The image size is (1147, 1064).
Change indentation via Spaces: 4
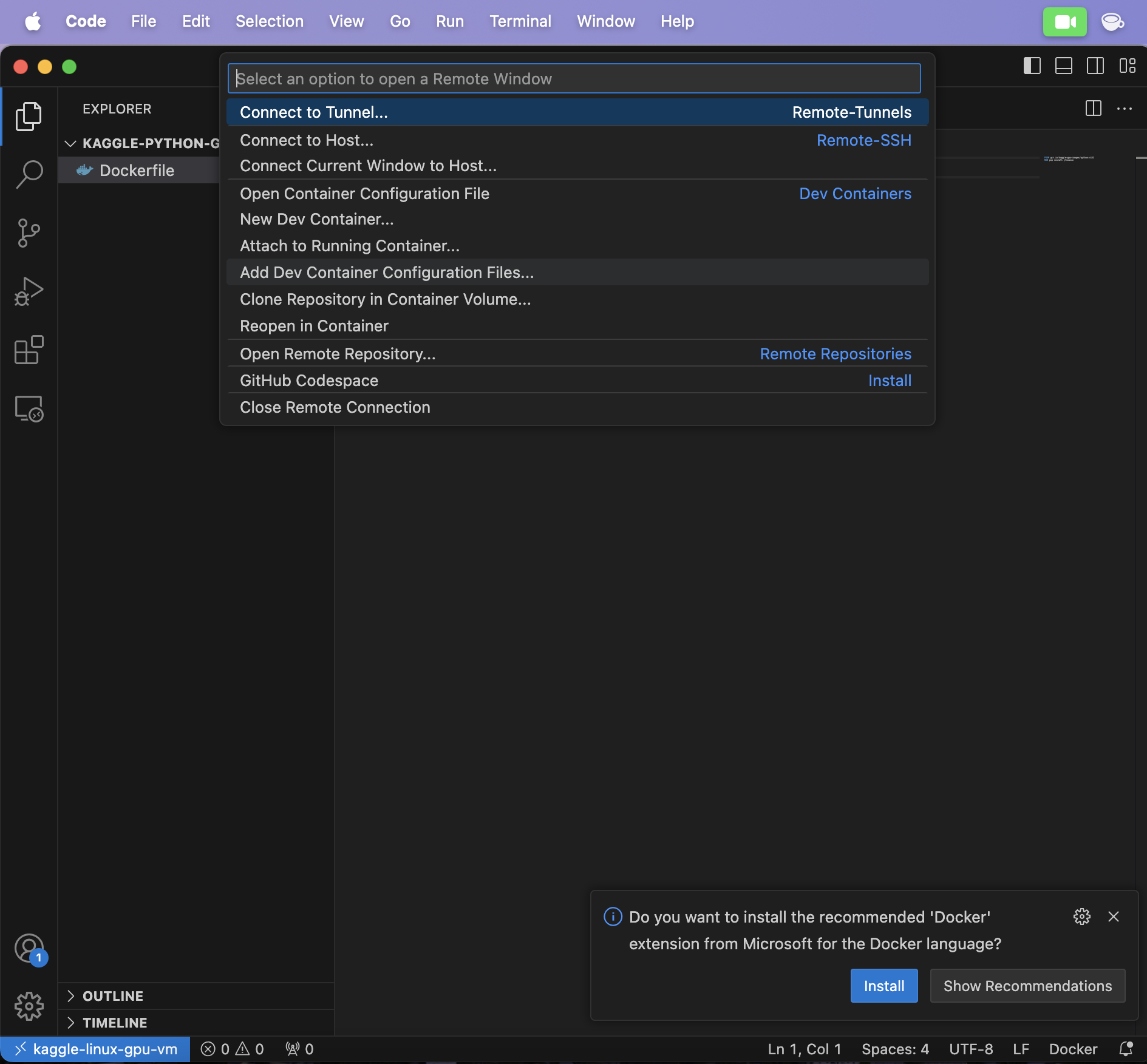(895, 1049)
